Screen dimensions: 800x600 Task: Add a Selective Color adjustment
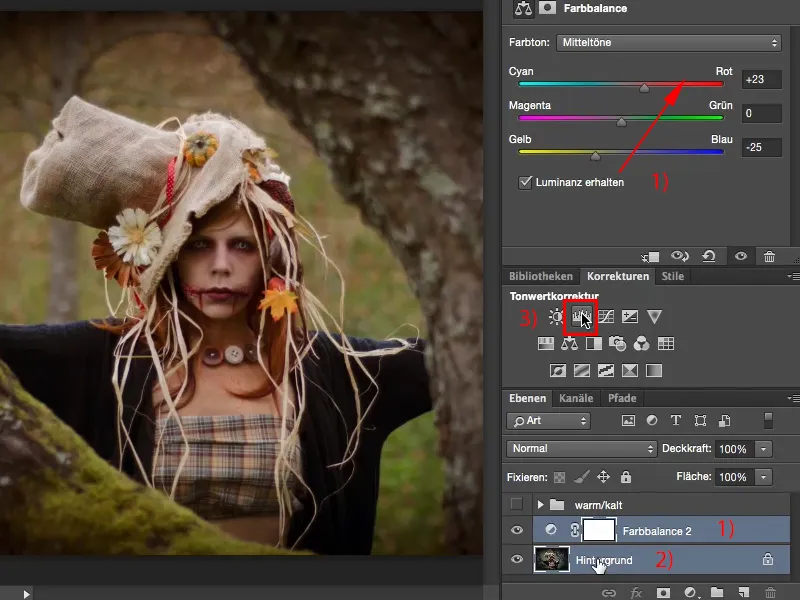click(630, 370)
